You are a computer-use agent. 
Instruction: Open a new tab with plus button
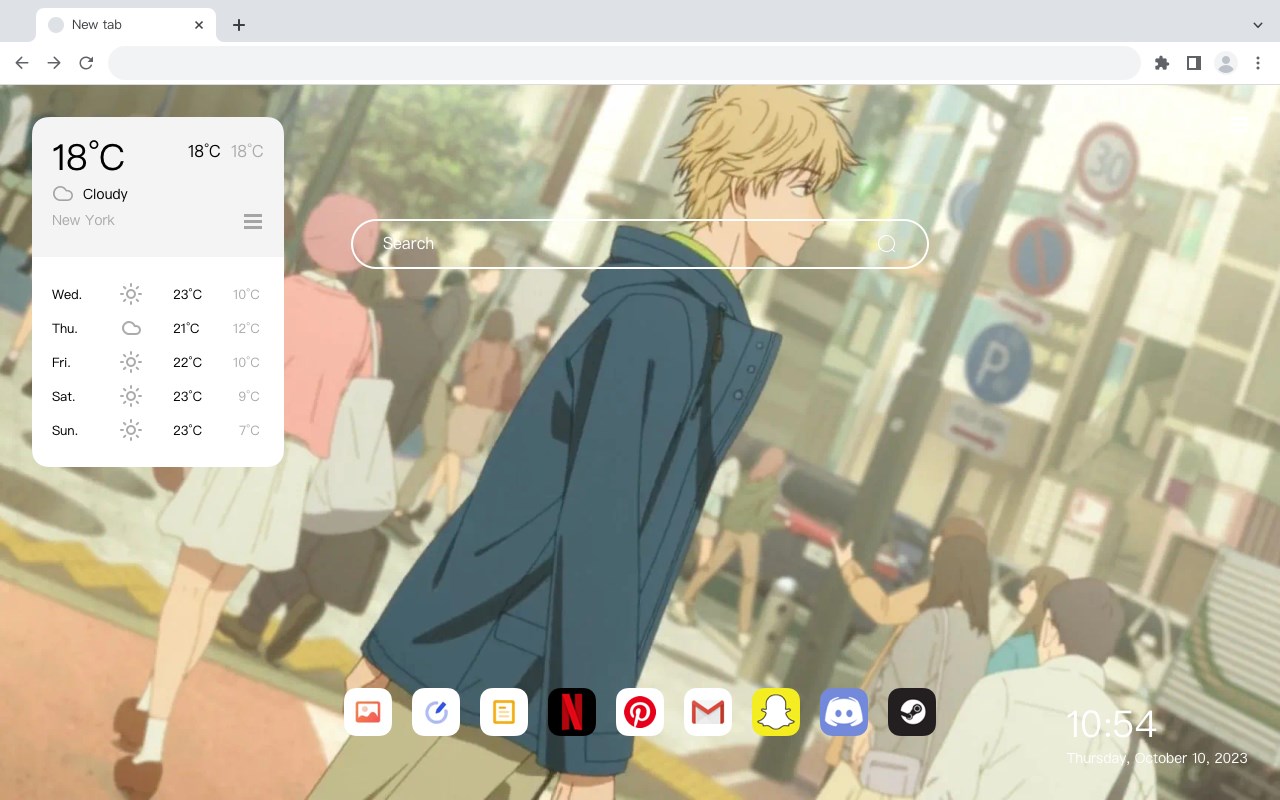(x=238, y=25)
